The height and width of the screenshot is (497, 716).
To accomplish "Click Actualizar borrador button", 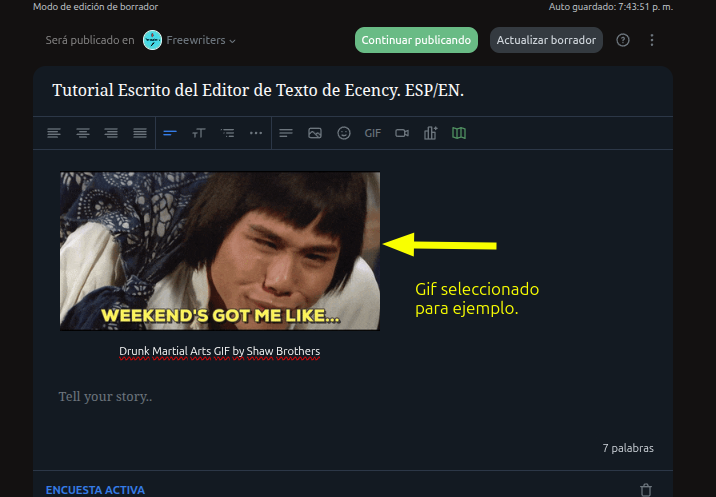I will coord(546,40).
